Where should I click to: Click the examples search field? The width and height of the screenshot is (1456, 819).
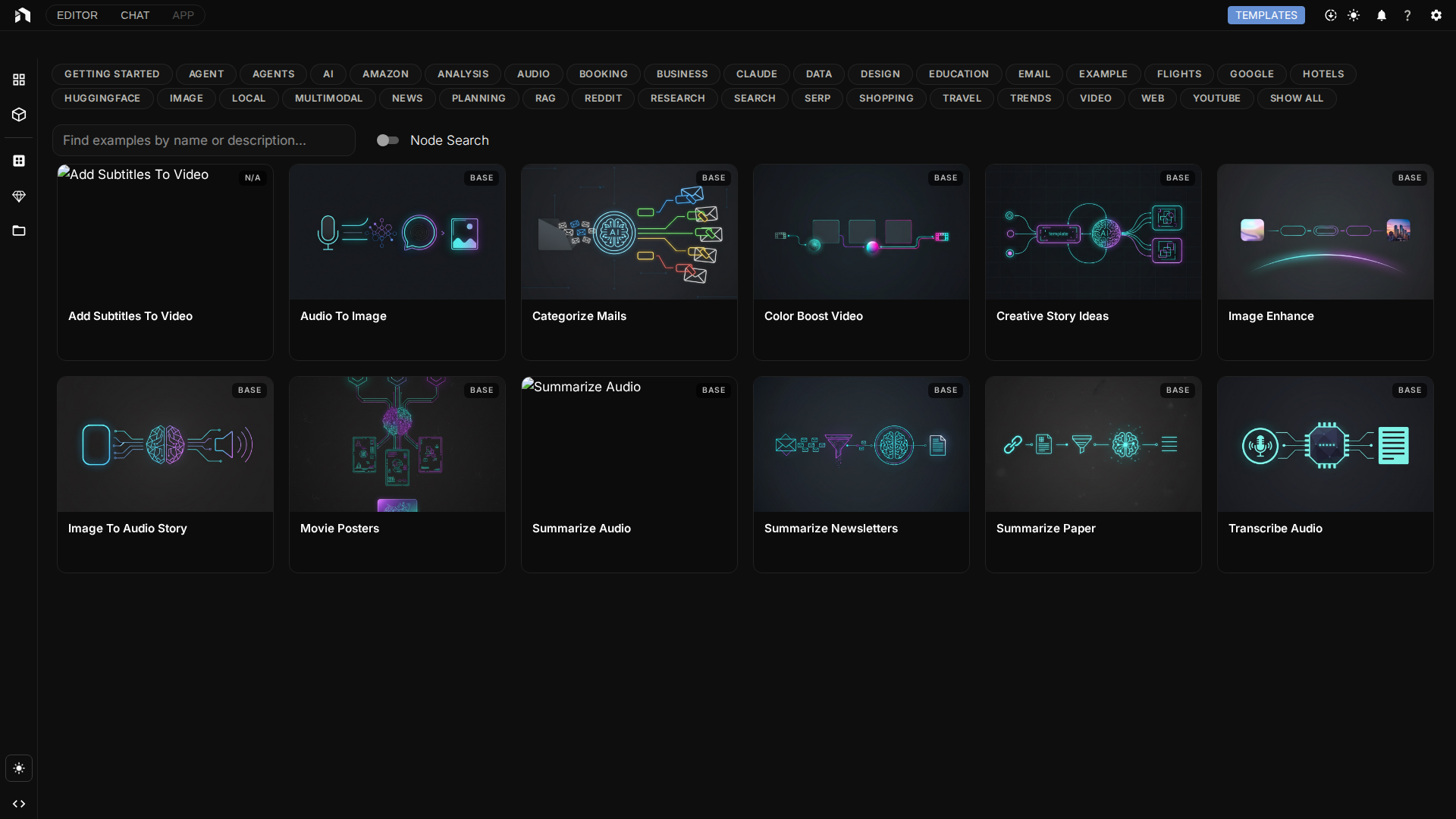[203, 140]
